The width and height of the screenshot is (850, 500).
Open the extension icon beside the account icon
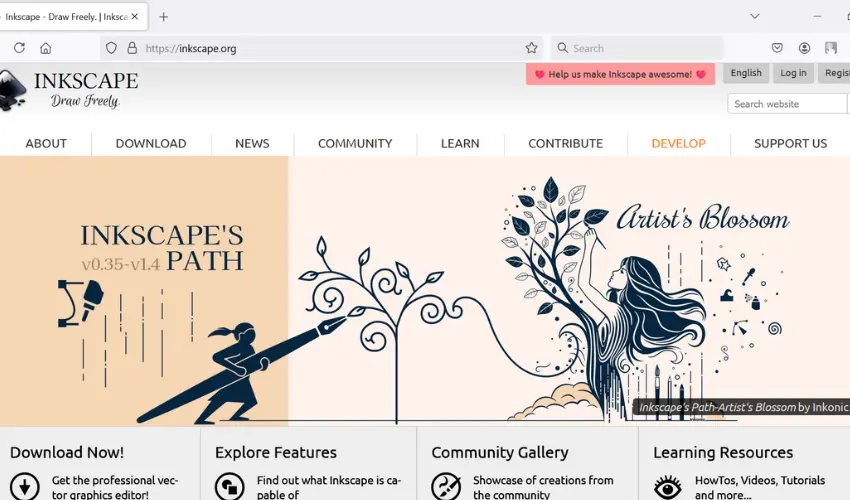pos(830,48)
